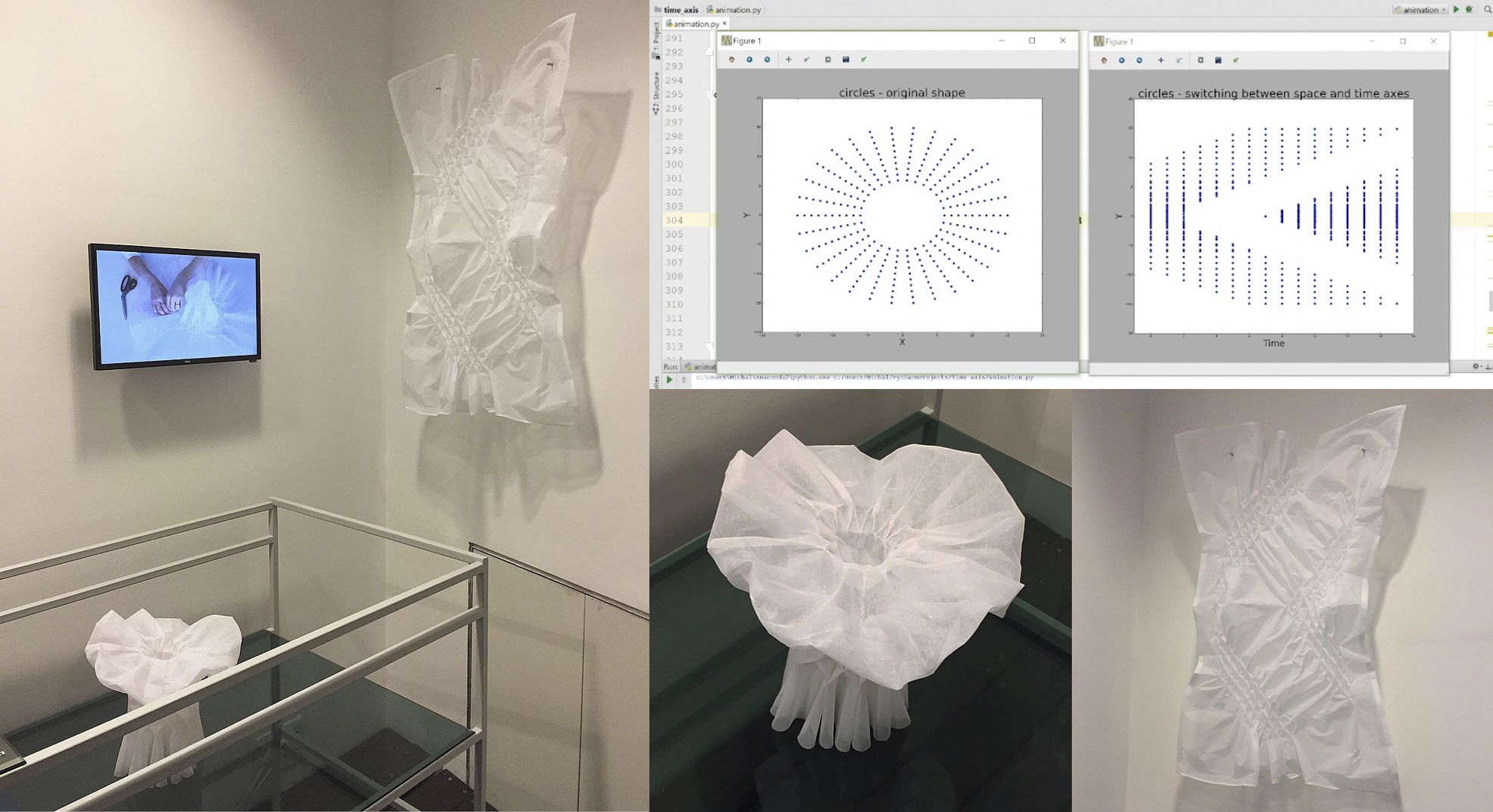The width and height of the screenshot is (1493, 812).
Task: Close the animation.py editor tab
Action: tap(725, 24)
